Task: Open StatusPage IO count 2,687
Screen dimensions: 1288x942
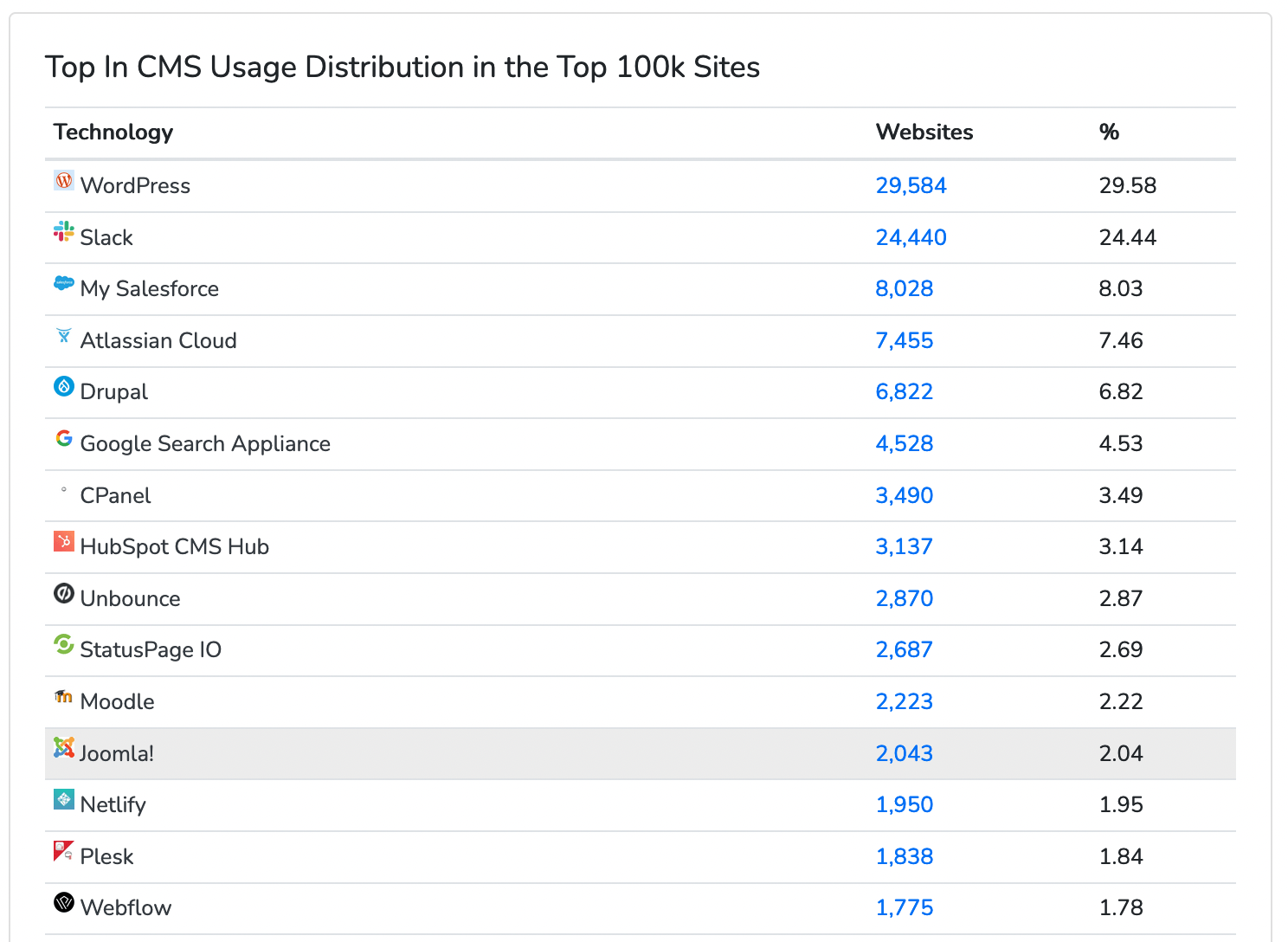Action: click(x=905, y=649)
